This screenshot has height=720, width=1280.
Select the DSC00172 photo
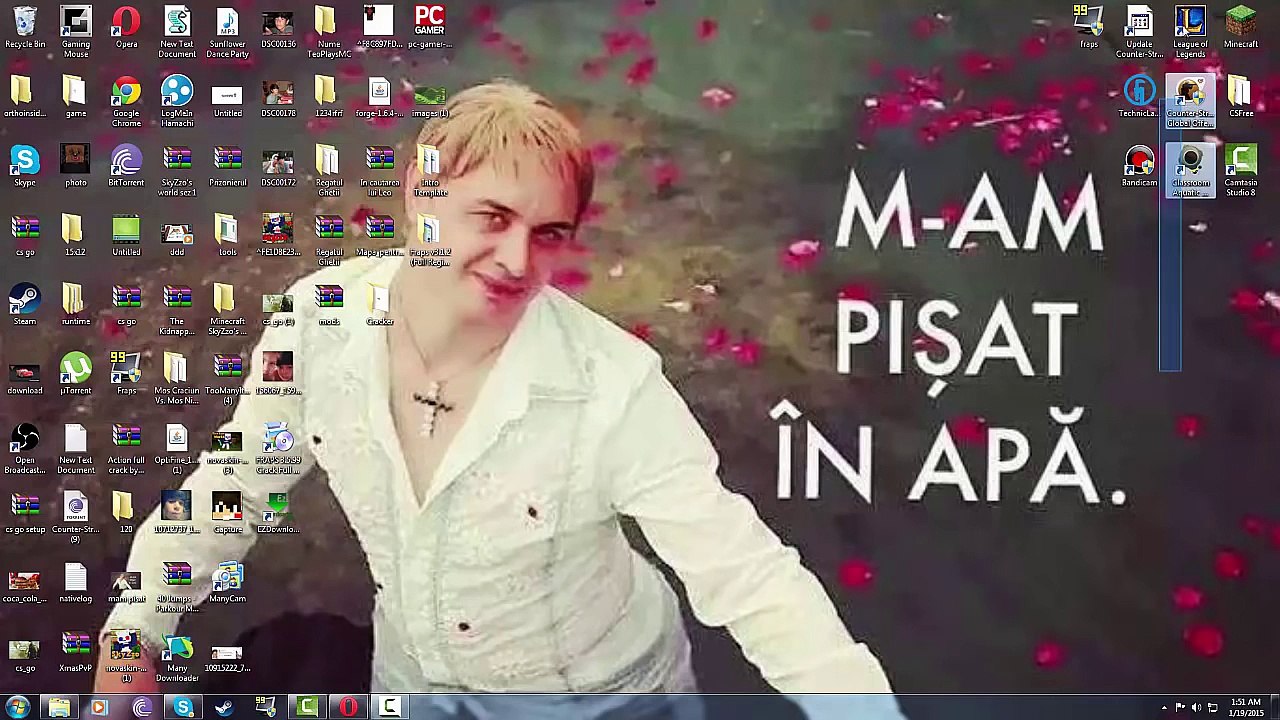tap(278, 167)
